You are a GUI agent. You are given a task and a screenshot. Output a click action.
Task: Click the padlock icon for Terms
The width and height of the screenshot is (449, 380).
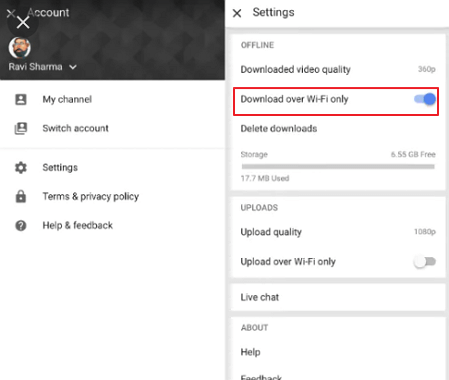(x=21, y=196)
